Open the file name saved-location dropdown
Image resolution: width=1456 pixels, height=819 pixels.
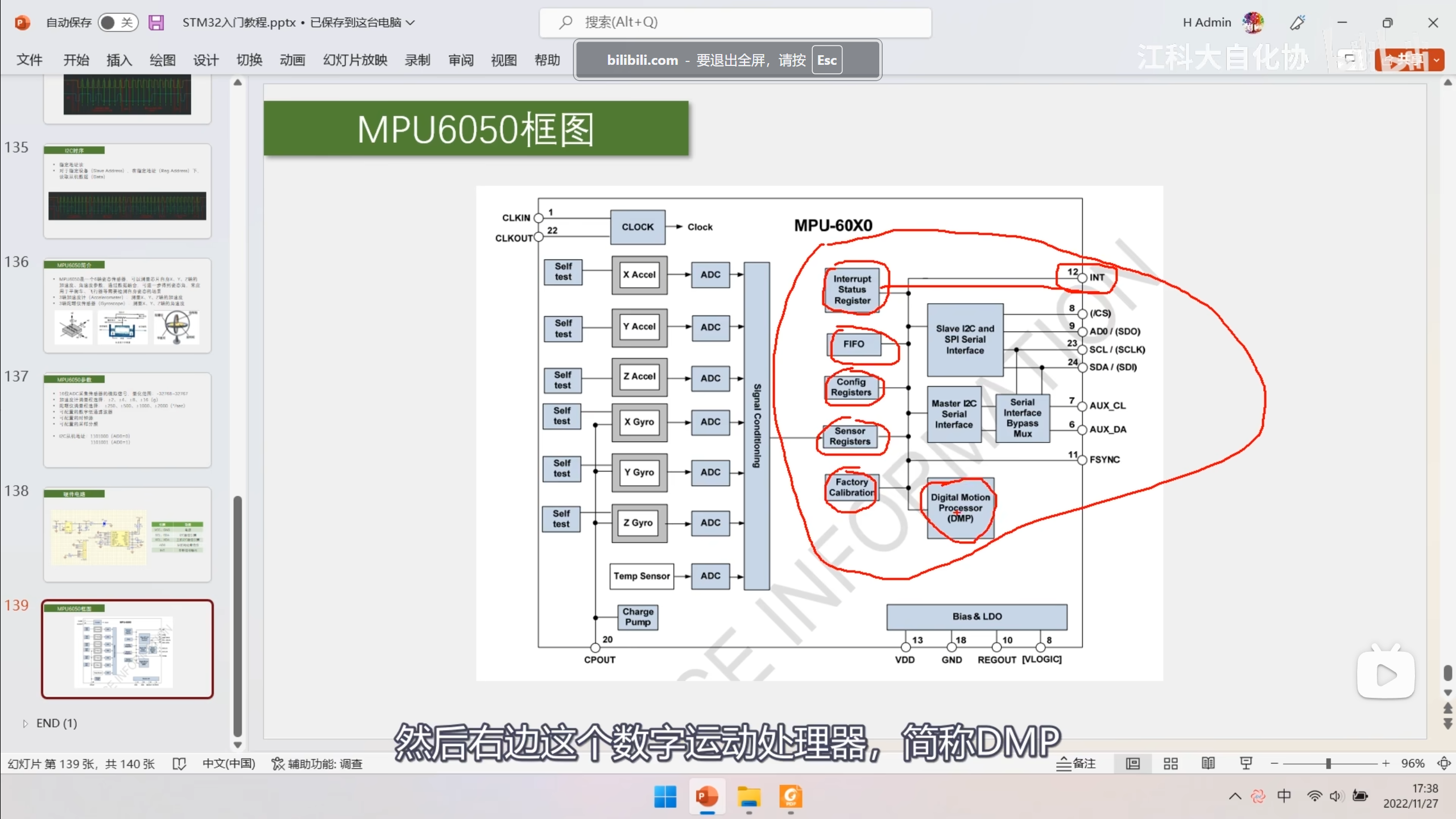click(x=411, y=23)
